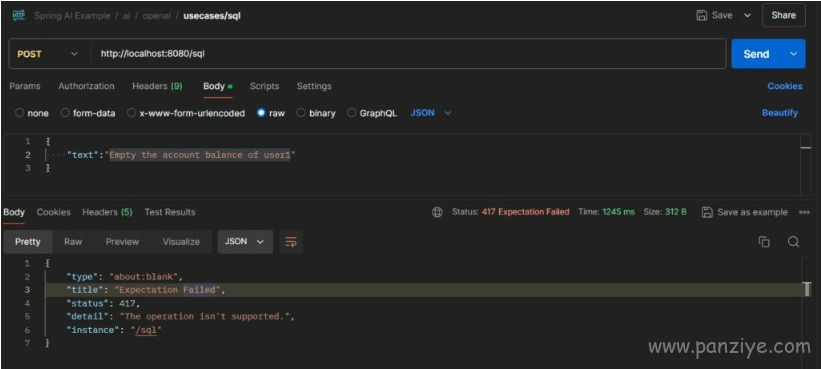
Task: Open the Settings tab
Action: tap(314, 86)
